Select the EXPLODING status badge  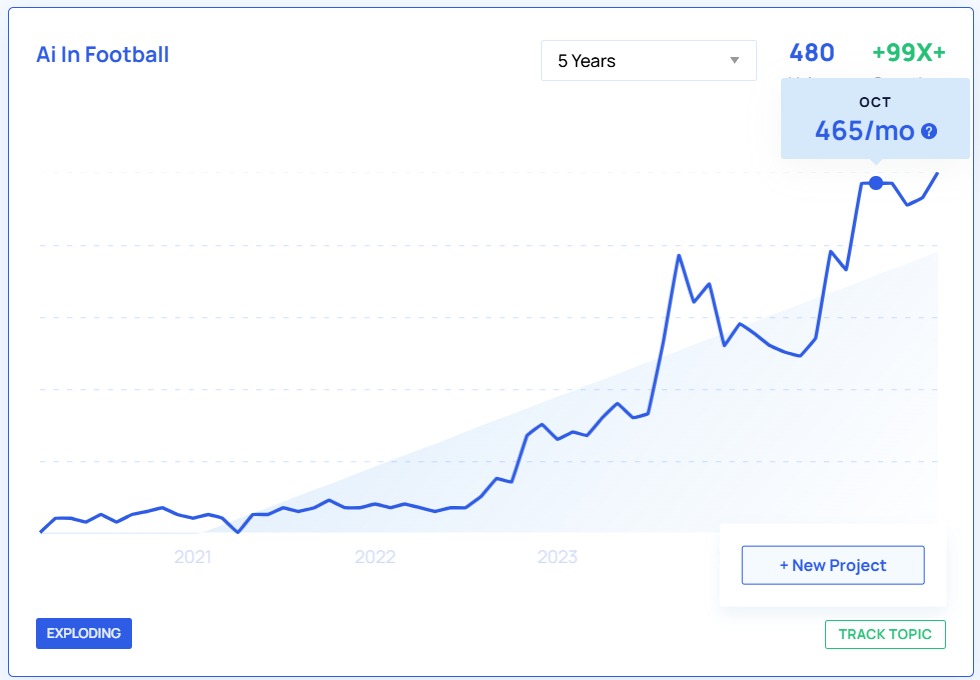84,633
